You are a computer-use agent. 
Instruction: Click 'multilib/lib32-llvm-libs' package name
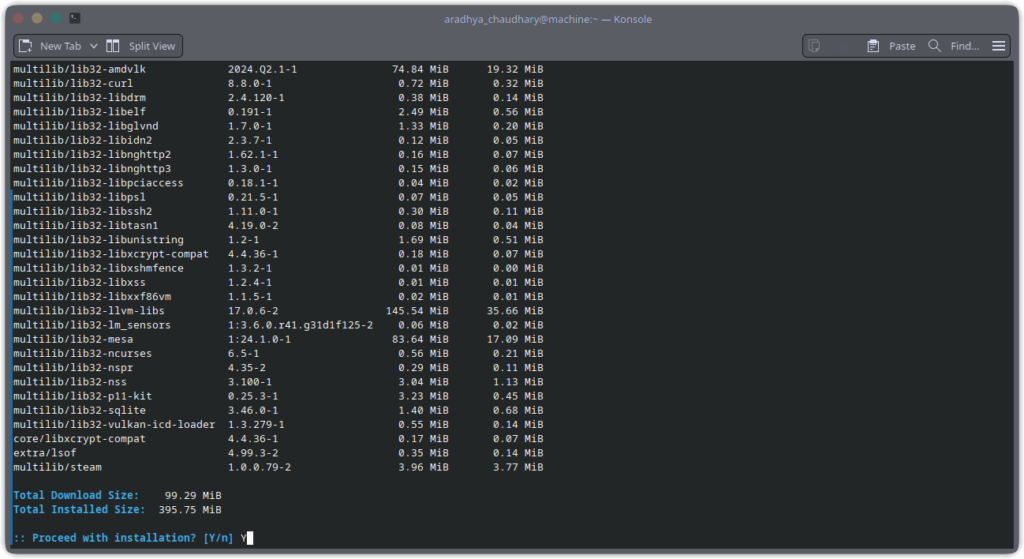[89, 311]
